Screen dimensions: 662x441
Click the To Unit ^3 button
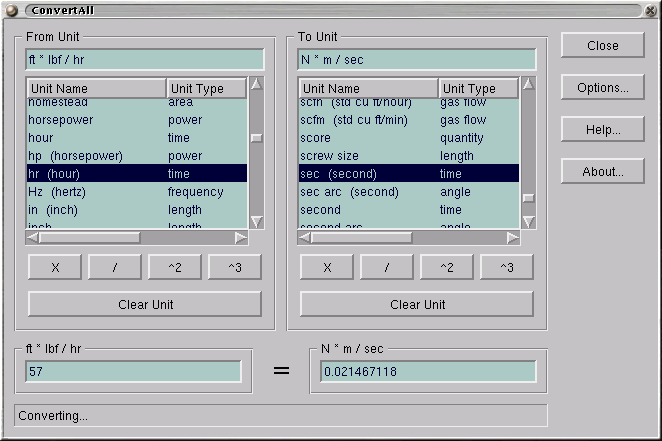pos(507,267)
